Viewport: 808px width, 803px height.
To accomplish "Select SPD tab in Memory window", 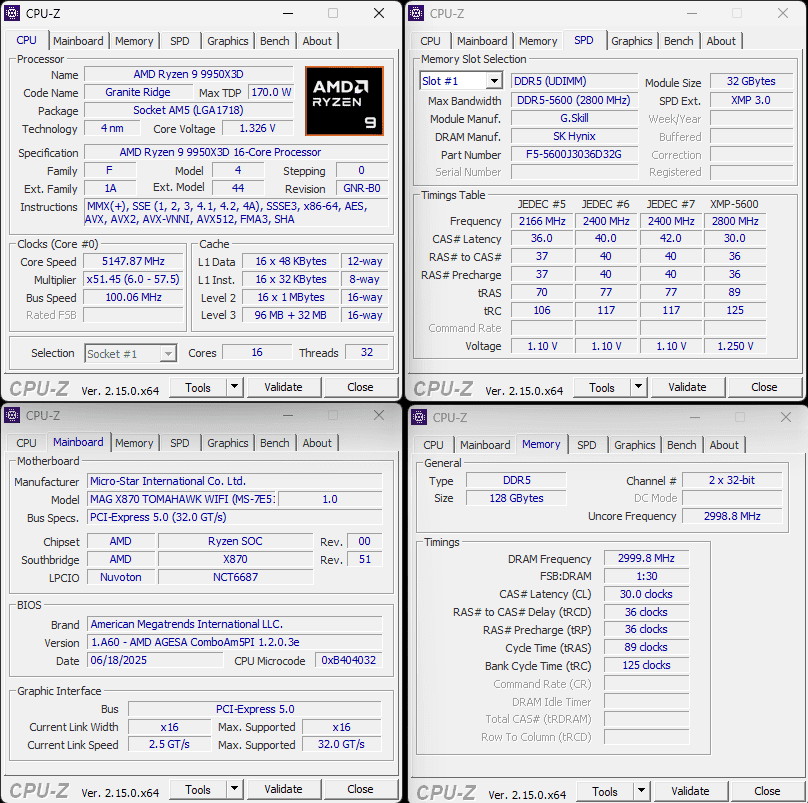I will click(x=586, y=445).
